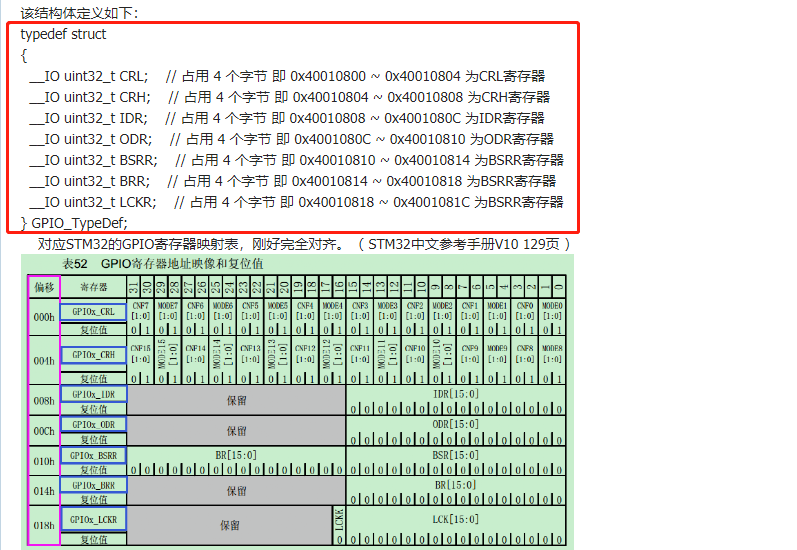
Task: Click the register name "GPIOx_CRL"
Action: 94,312
